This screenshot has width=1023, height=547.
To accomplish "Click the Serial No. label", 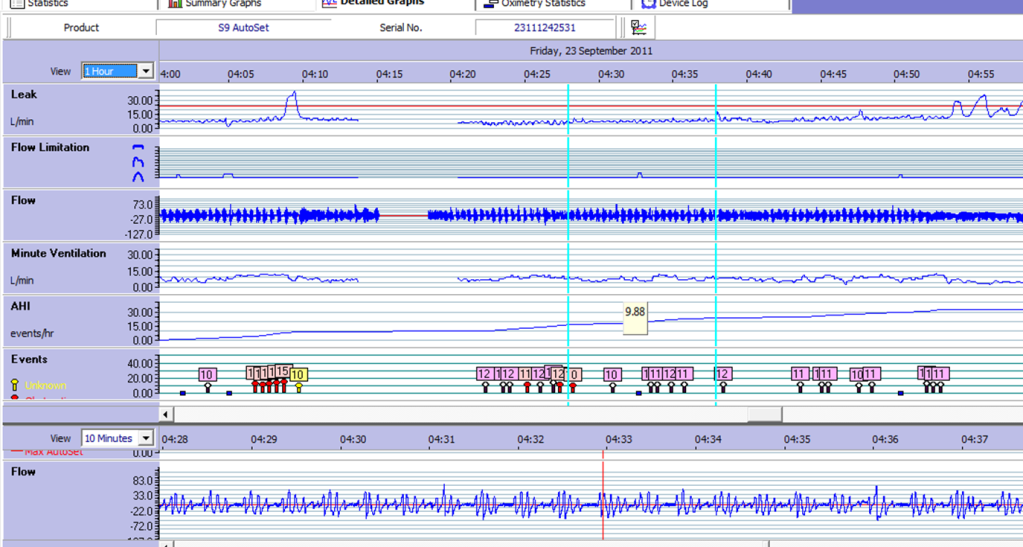I will pyautogui.click(x=401, y=28).
